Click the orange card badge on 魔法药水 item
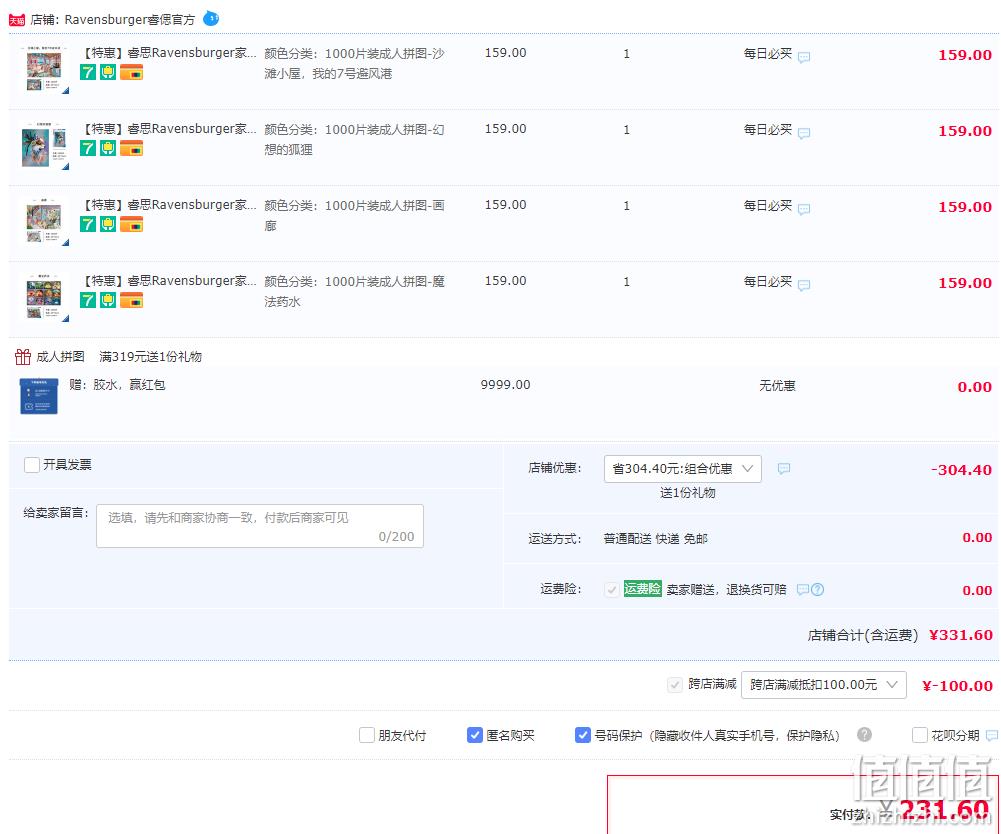 pos(132,301)
